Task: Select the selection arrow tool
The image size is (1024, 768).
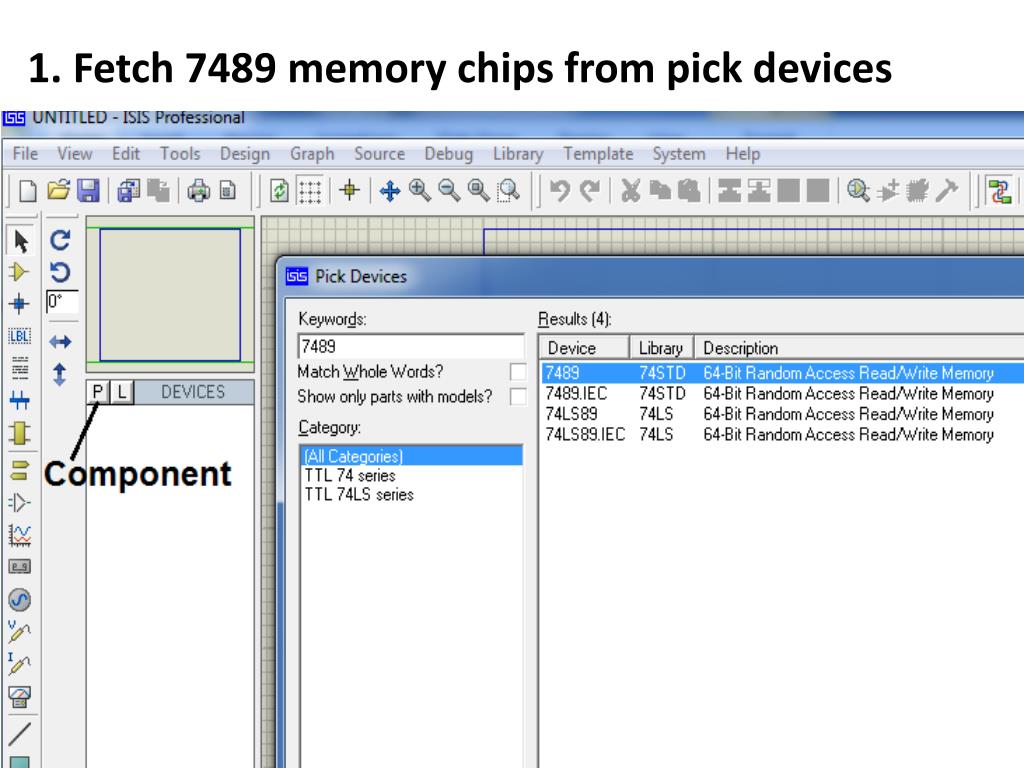Action: point(20,241)
